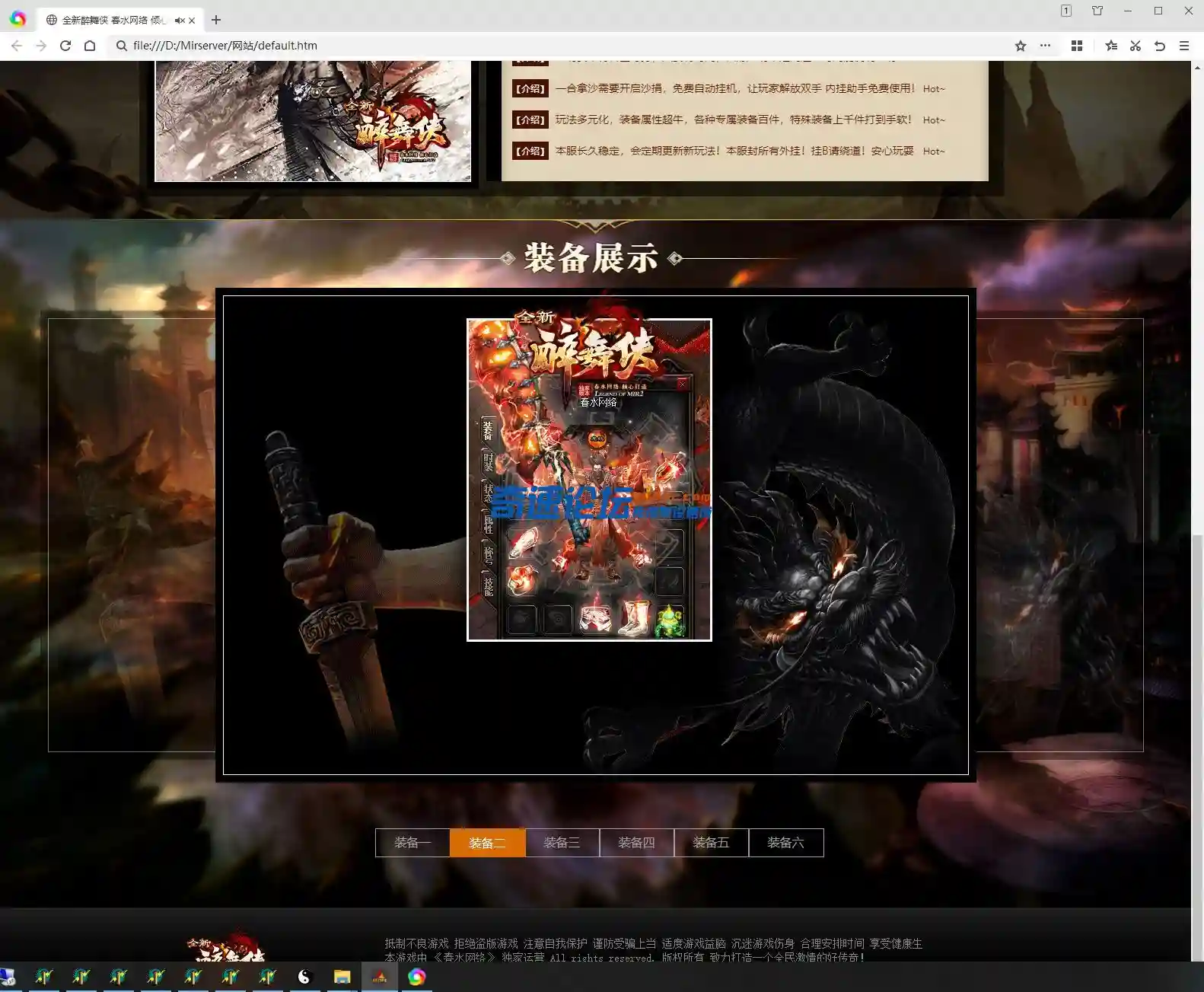This screenshot has width=1204, height=992.
Task: Click the equipment showcase center image
Action: point(589,480)
